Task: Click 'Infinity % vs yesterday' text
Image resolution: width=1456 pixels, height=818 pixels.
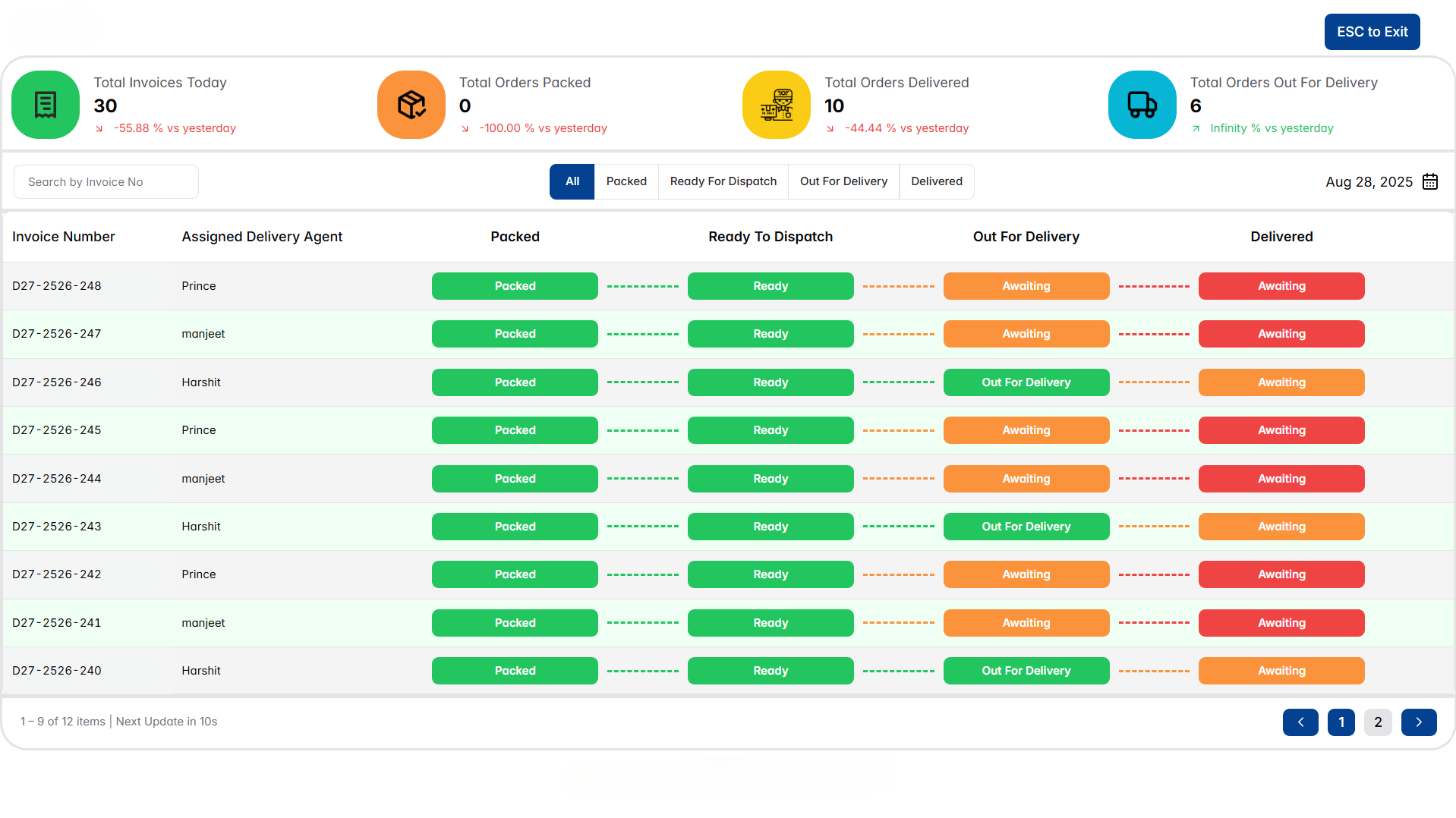Action: coord(1272,128)
